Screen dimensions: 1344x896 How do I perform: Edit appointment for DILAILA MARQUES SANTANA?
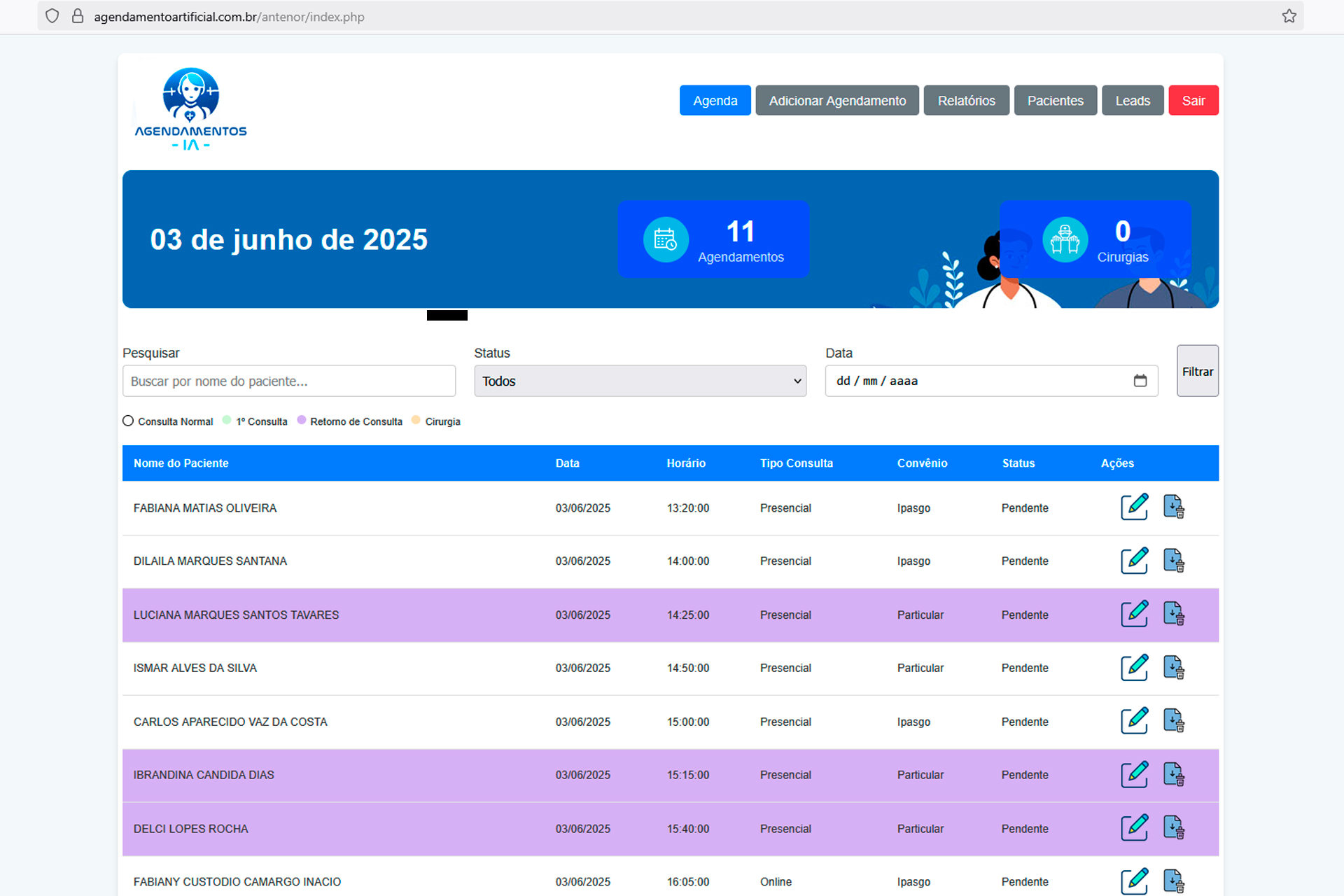pos(1134,561)
